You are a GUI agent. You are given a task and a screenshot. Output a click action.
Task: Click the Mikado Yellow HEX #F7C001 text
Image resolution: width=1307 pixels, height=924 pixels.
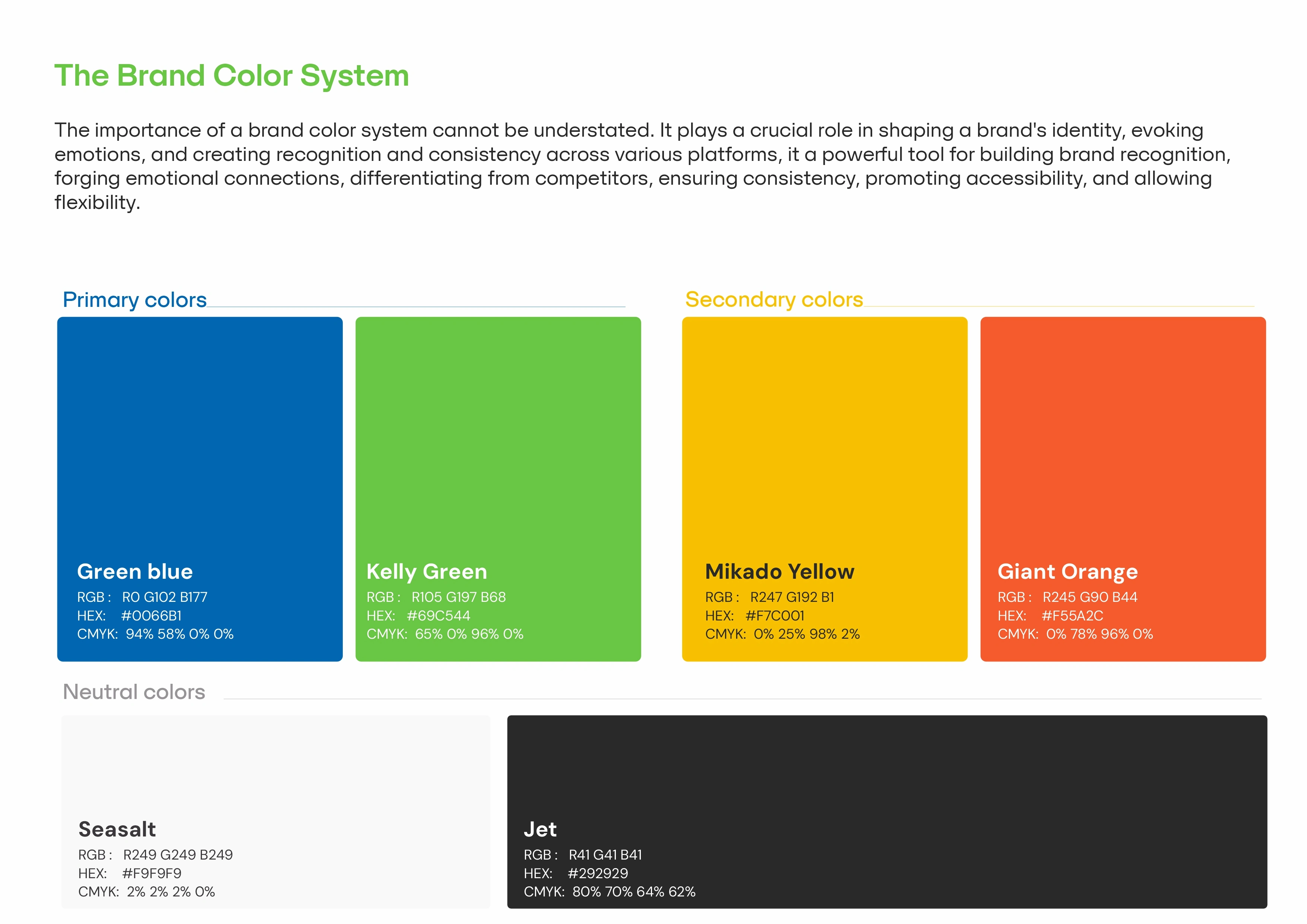click(774, 616)
